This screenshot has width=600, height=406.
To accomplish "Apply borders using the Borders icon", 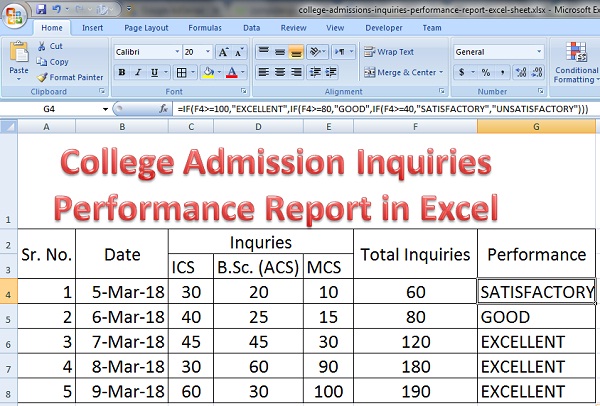I will (181, 72).
